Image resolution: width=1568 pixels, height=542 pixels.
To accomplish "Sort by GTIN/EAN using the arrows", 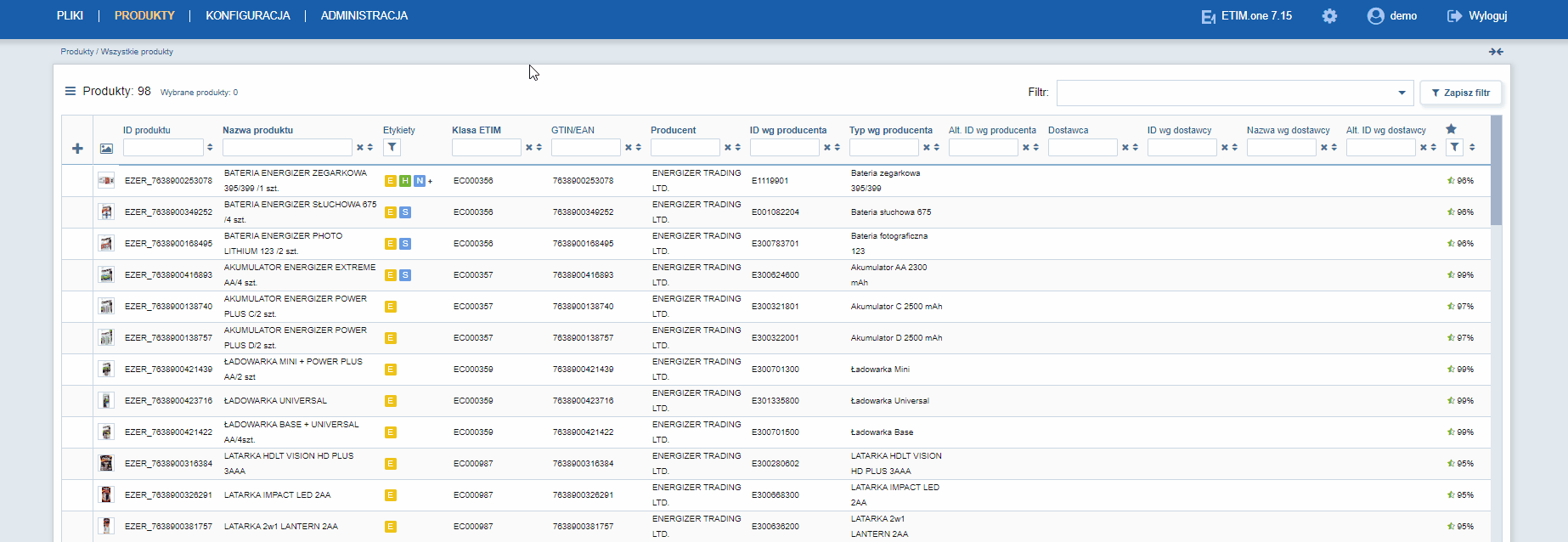I will coord(638,148).
